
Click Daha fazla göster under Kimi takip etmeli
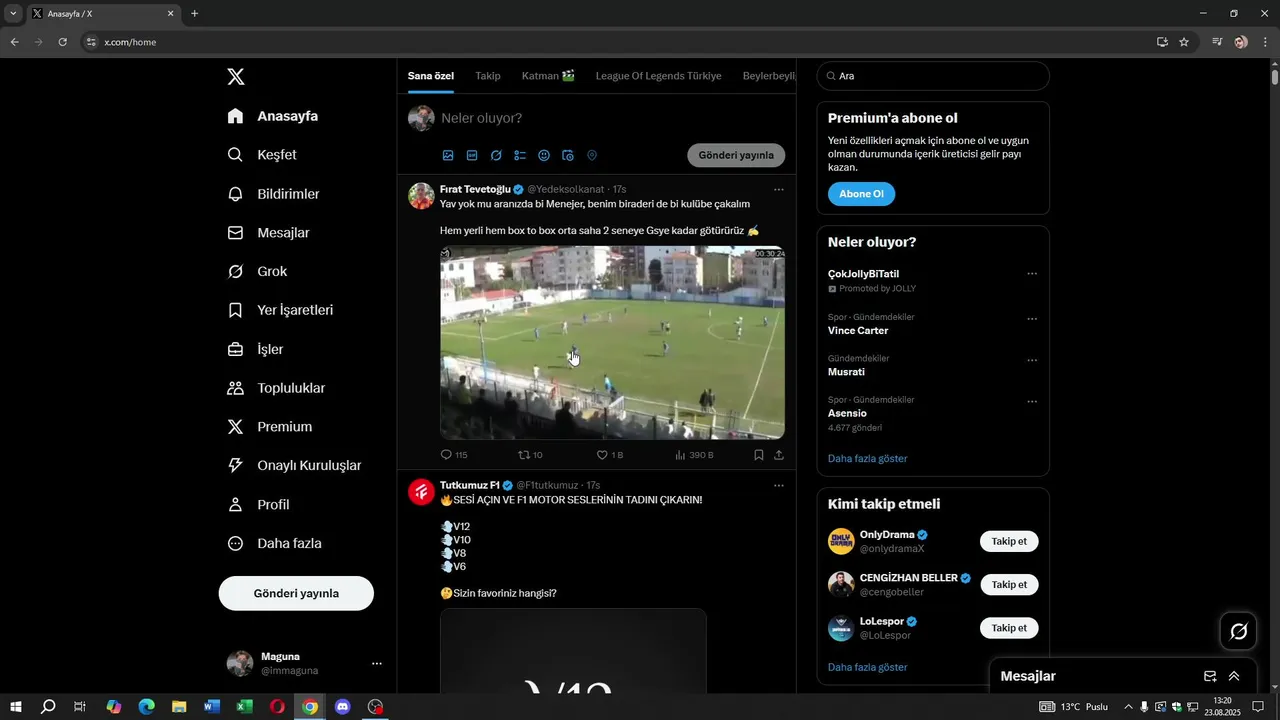pos(868,667)
